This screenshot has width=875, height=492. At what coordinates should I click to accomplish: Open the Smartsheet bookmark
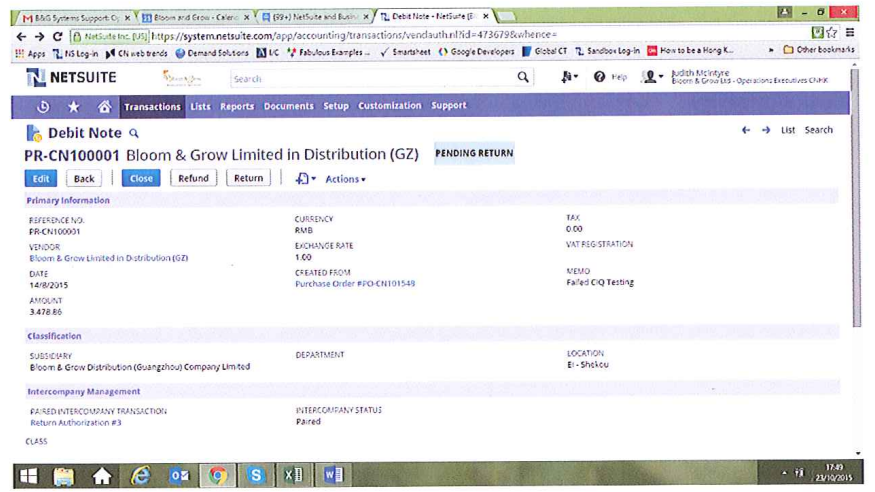point(405,52)
